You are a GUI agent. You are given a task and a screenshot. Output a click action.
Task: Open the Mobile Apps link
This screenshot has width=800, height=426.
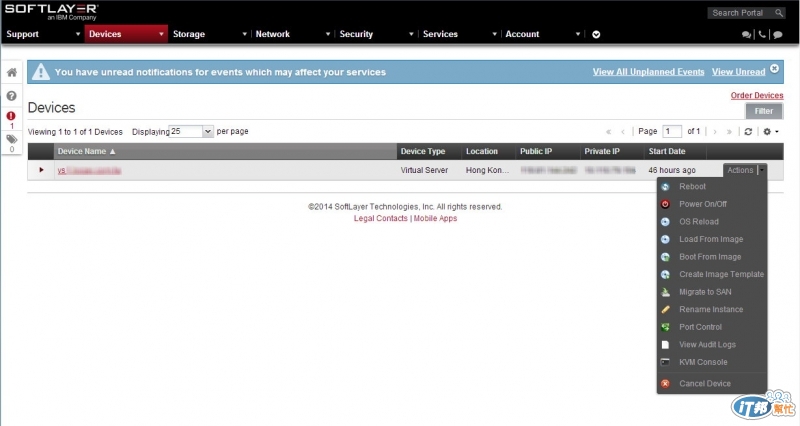pos(435,218)
